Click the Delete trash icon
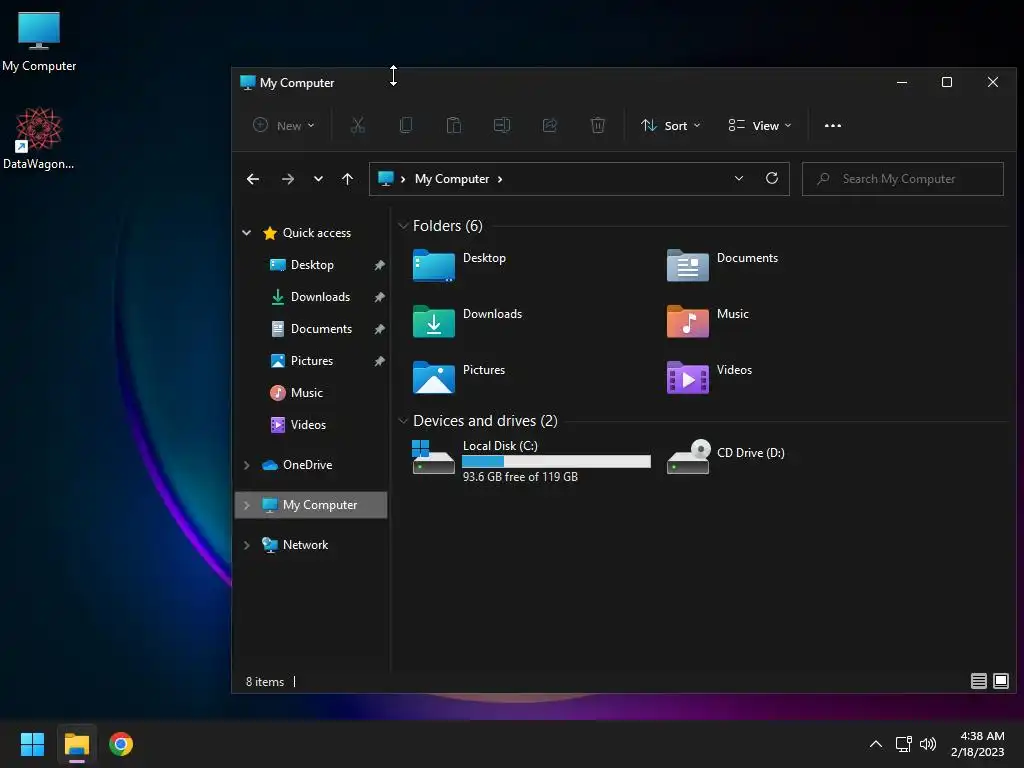The image size is (1024, 768). pyautogui.click(x=598, y=125)
